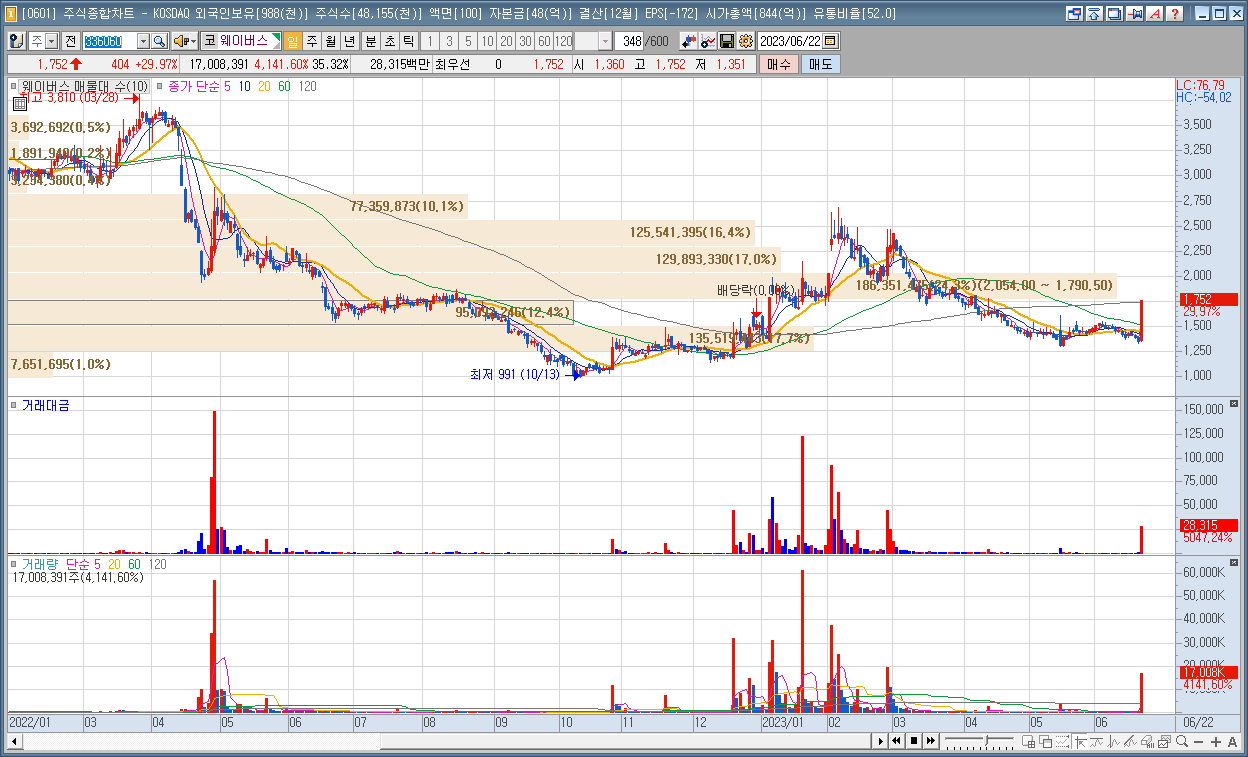Click the stock code search magnifier icon
The width and height of the screenshot is (1248, 757).
(159, 41)
